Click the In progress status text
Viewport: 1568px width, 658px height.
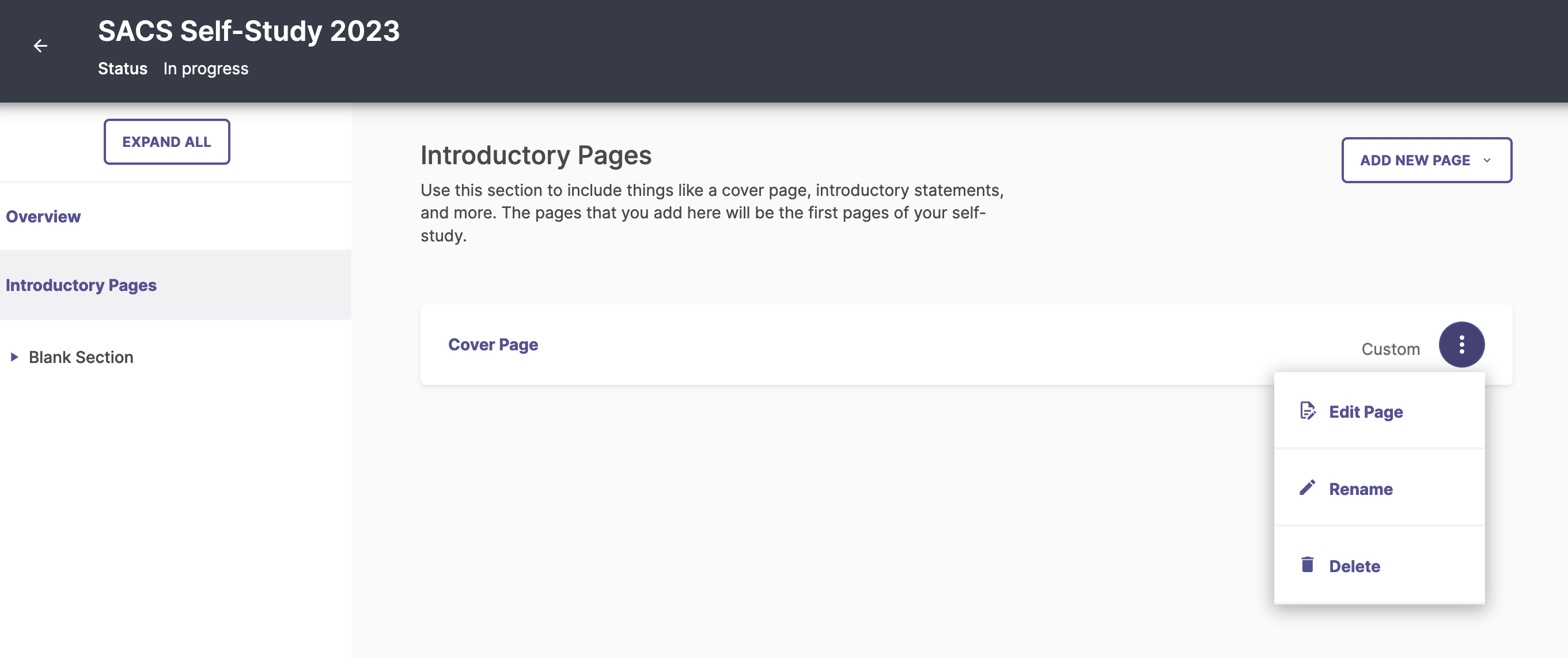[206, 69]
